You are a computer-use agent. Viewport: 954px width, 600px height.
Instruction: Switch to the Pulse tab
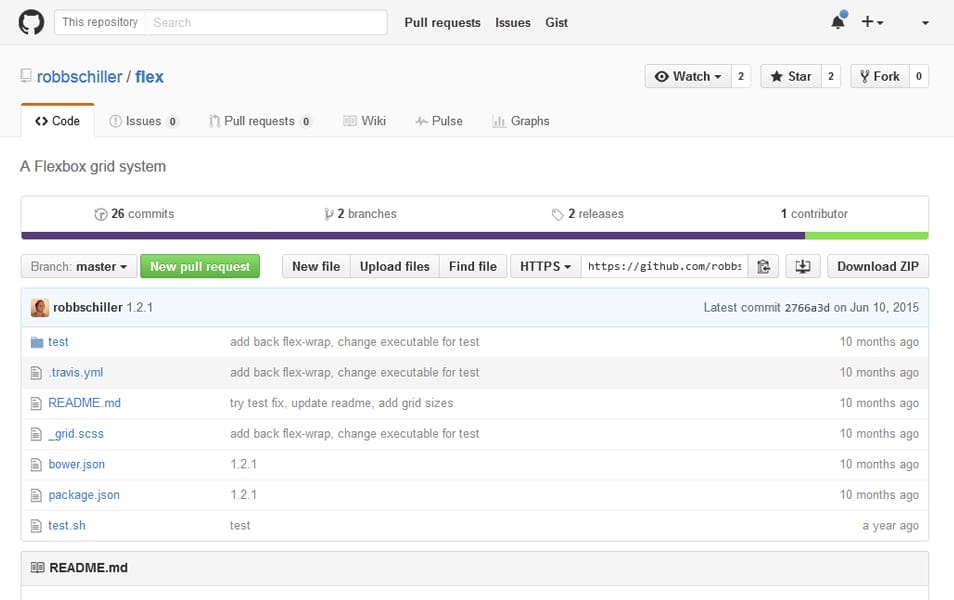(439, 121)
